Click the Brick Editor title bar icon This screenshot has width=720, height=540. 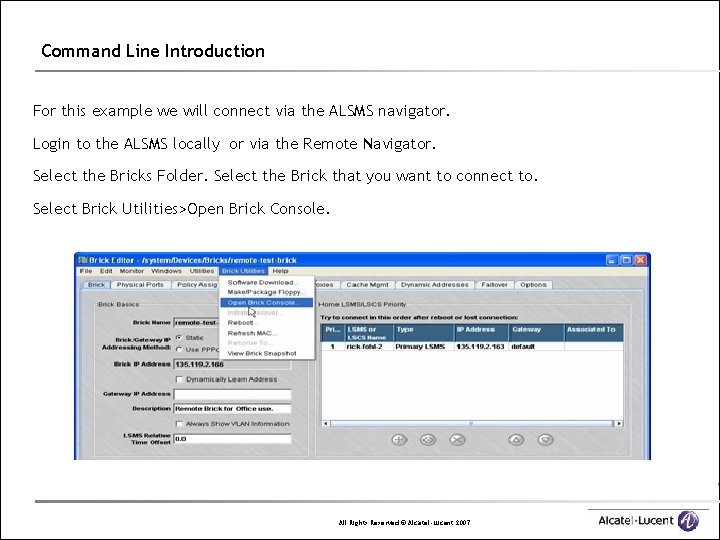pyautogui.click(x=83, y=260)
